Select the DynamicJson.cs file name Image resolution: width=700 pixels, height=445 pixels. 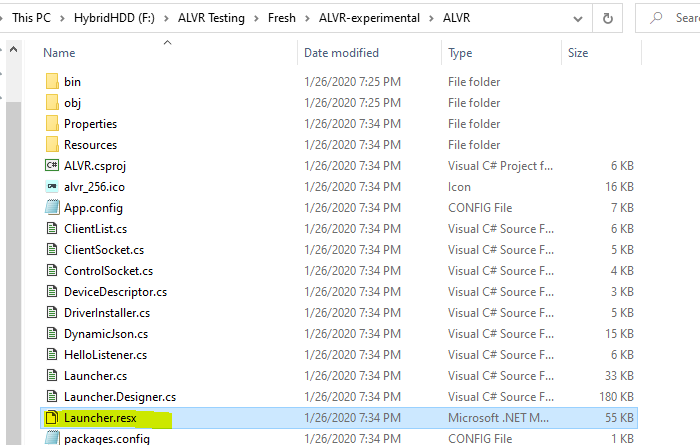pos(106,334)
